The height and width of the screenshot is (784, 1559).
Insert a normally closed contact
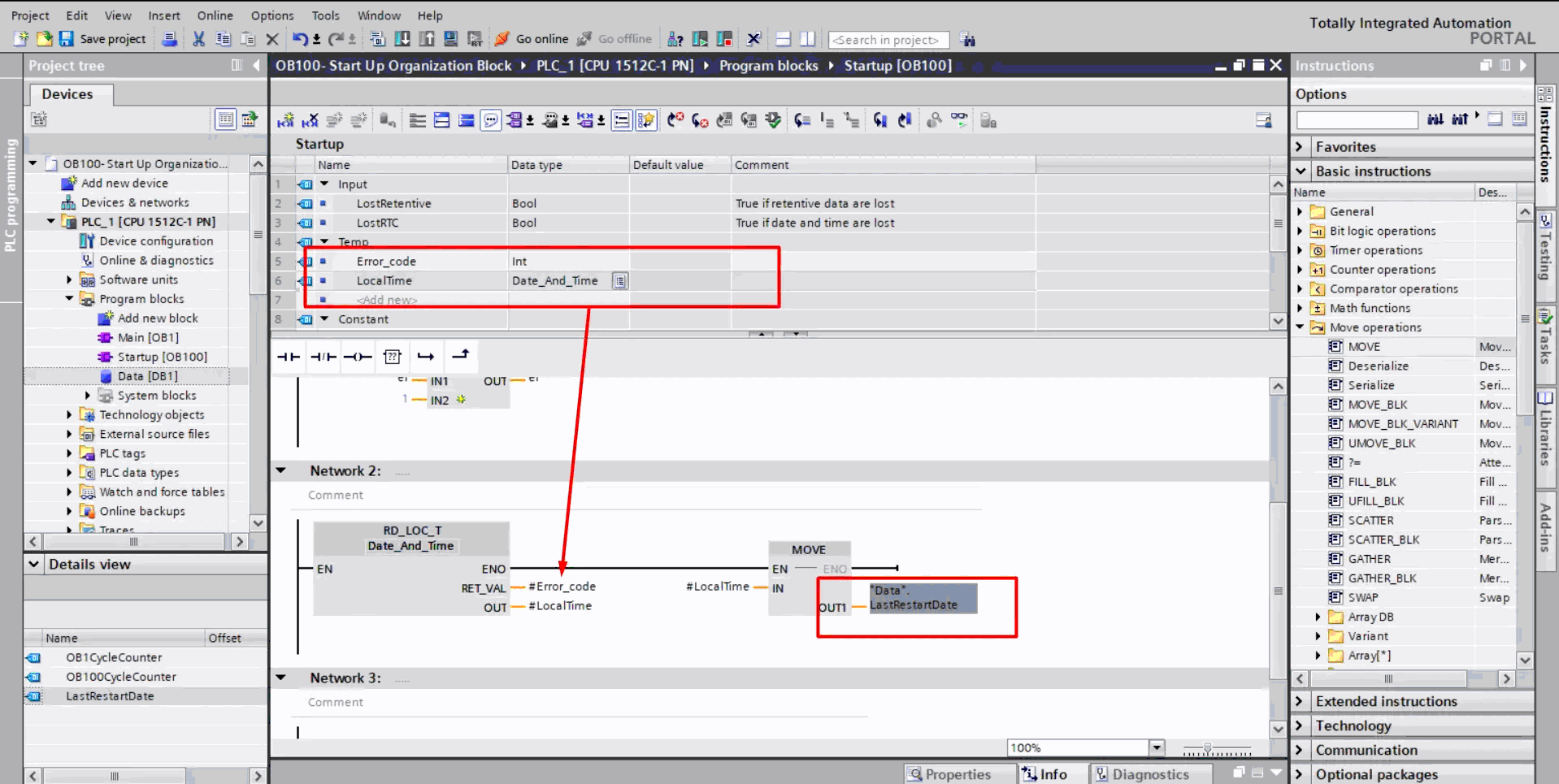point(324,357)
